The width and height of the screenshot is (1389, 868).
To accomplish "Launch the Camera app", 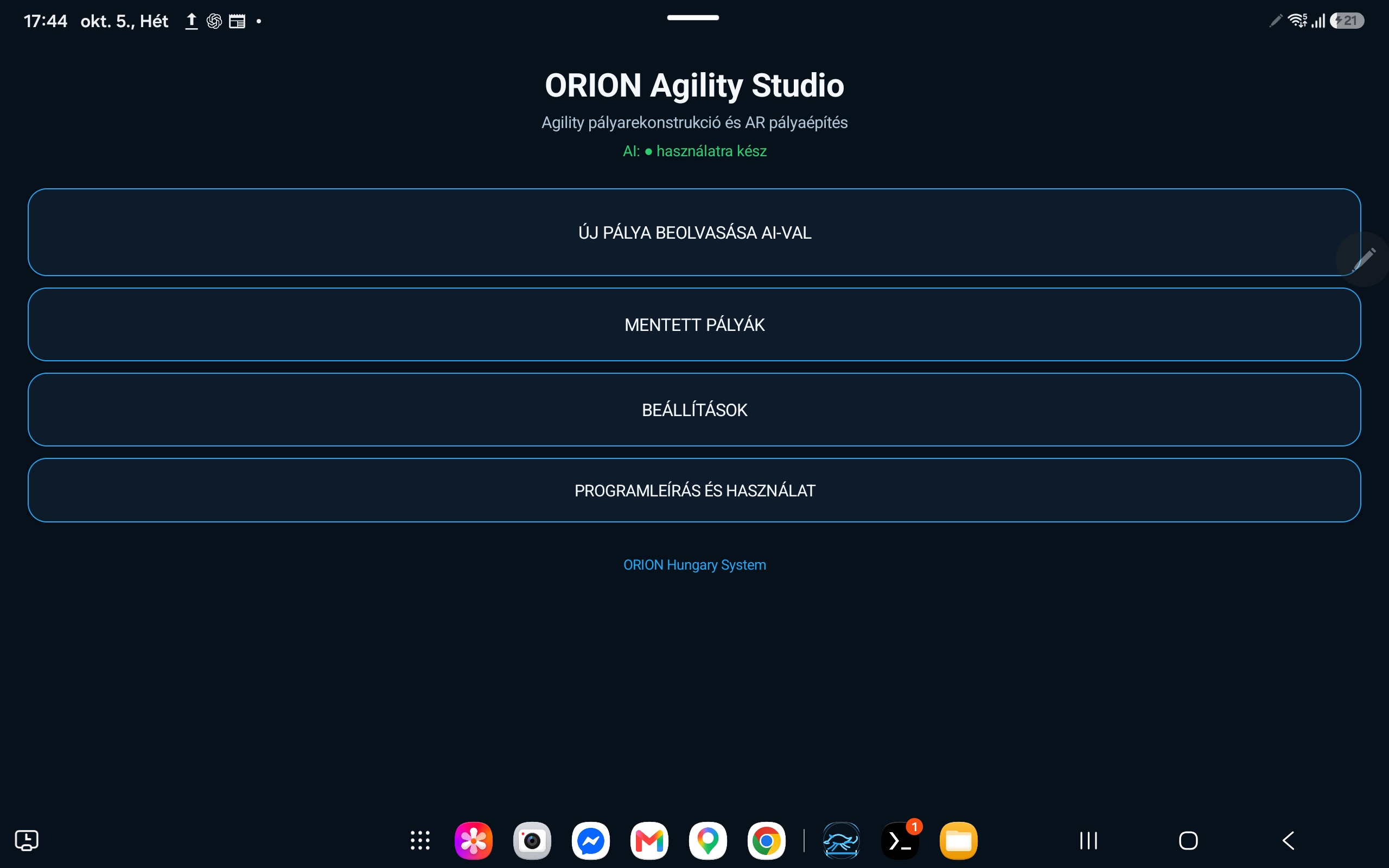I will [x=532, y=840].
